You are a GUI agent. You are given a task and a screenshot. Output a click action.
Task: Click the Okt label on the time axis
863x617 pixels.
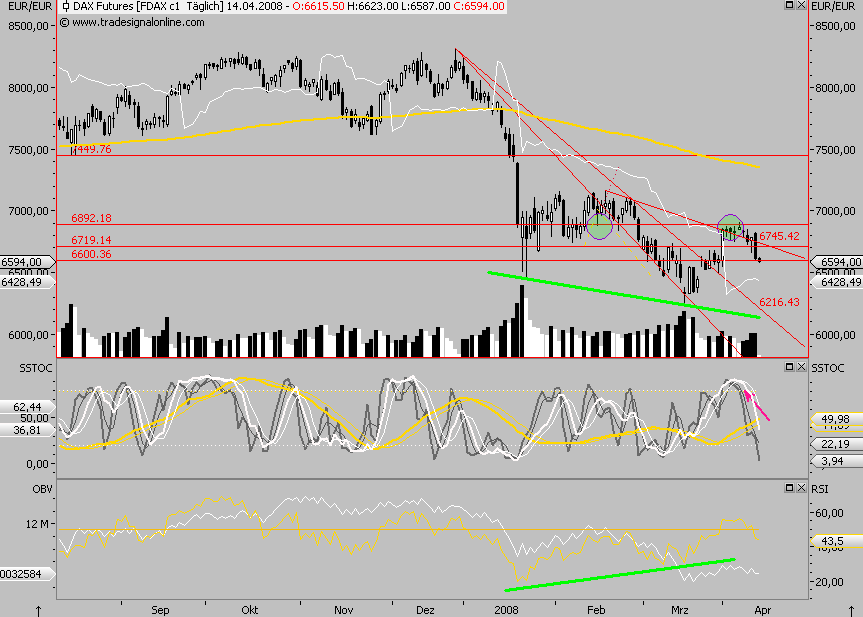[x=250, y=610]
